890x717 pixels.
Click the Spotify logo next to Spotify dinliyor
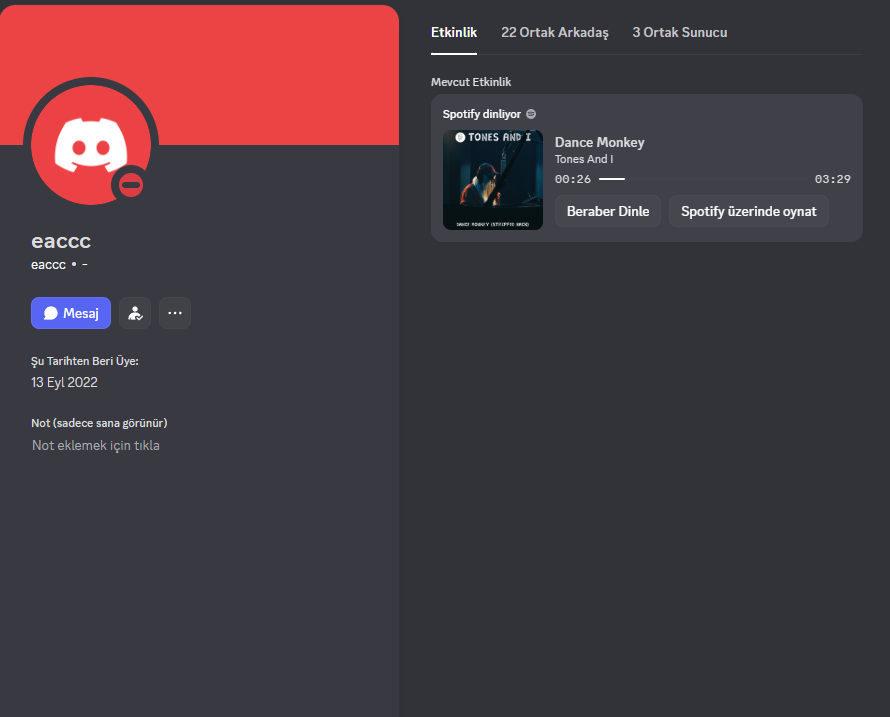(x=531, y=114)
